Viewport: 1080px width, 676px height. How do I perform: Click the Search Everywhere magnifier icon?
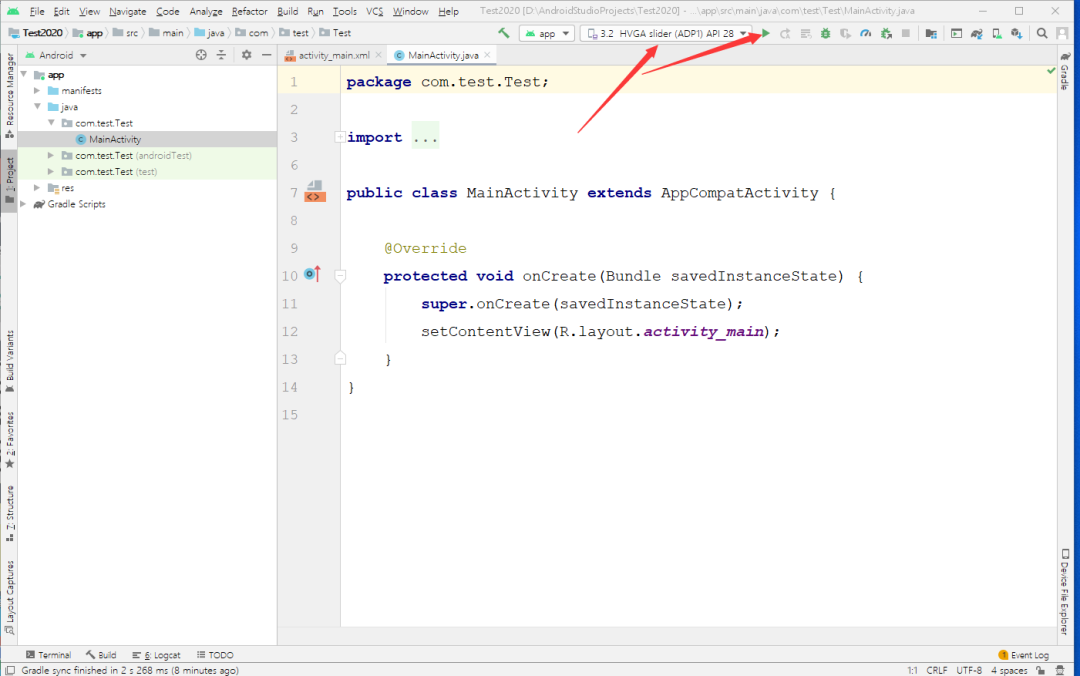1042,33
